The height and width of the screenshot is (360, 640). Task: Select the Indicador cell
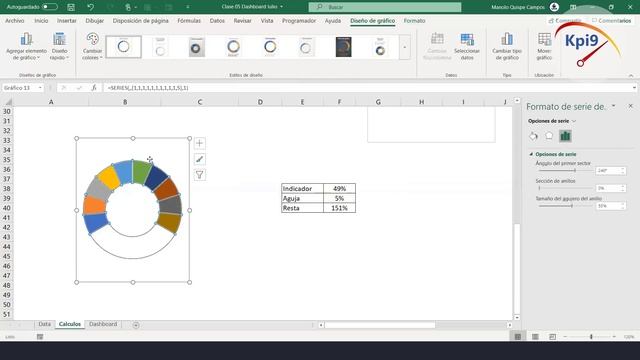[x=302, y=189]
